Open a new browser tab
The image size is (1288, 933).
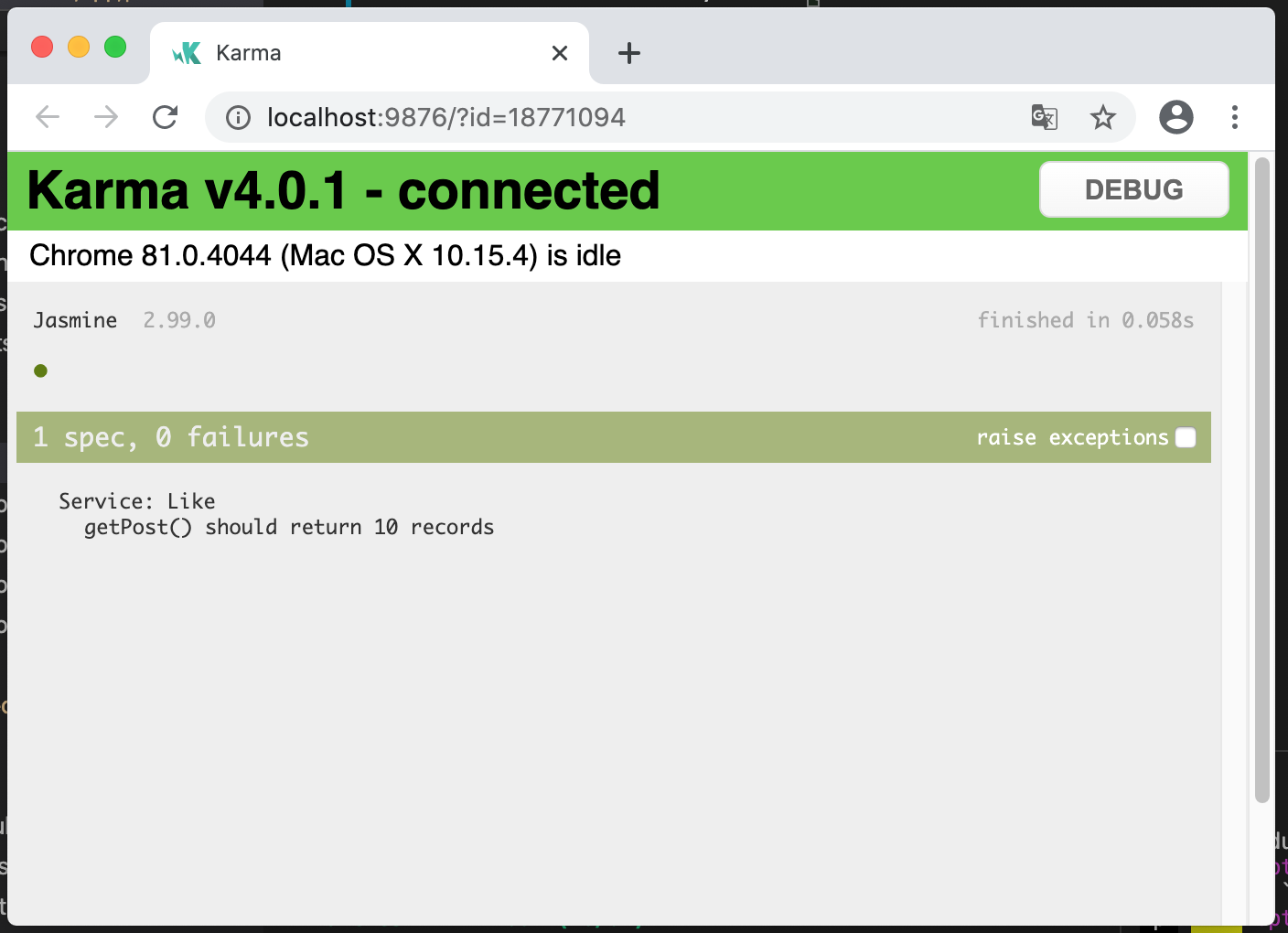(628, 52)
